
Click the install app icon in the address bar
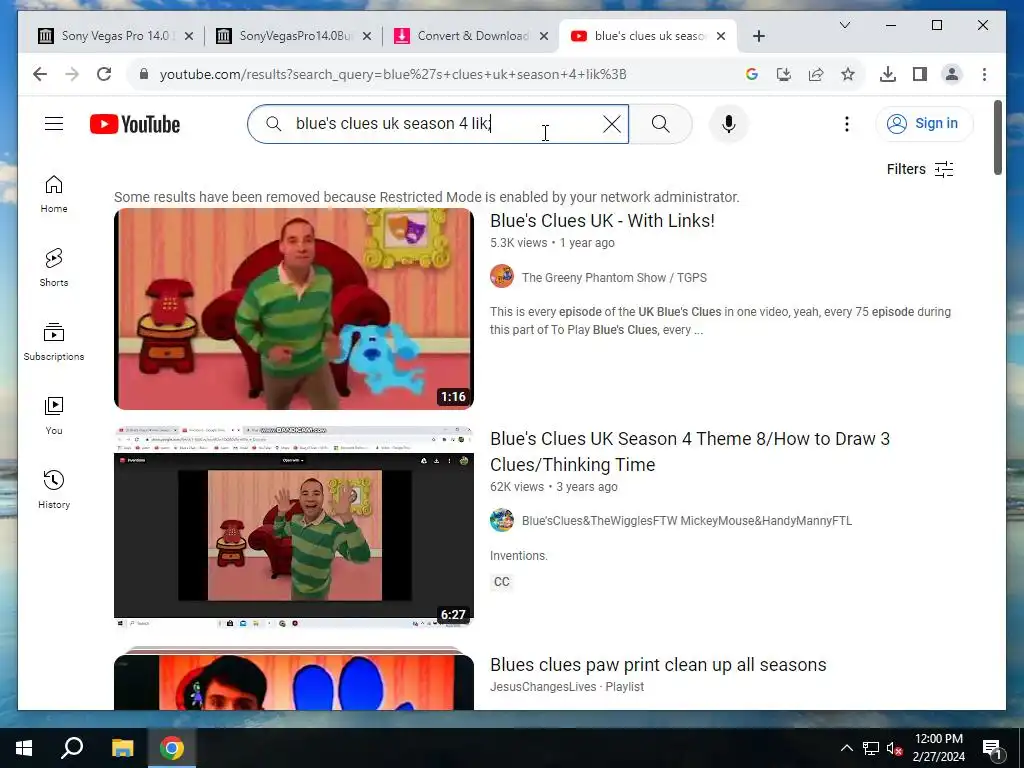(x=784, y=74)
